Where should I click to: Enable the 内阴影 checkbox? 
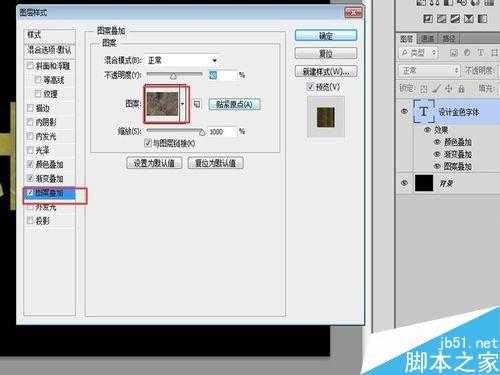pyautogui.click(x=30, y=122)
